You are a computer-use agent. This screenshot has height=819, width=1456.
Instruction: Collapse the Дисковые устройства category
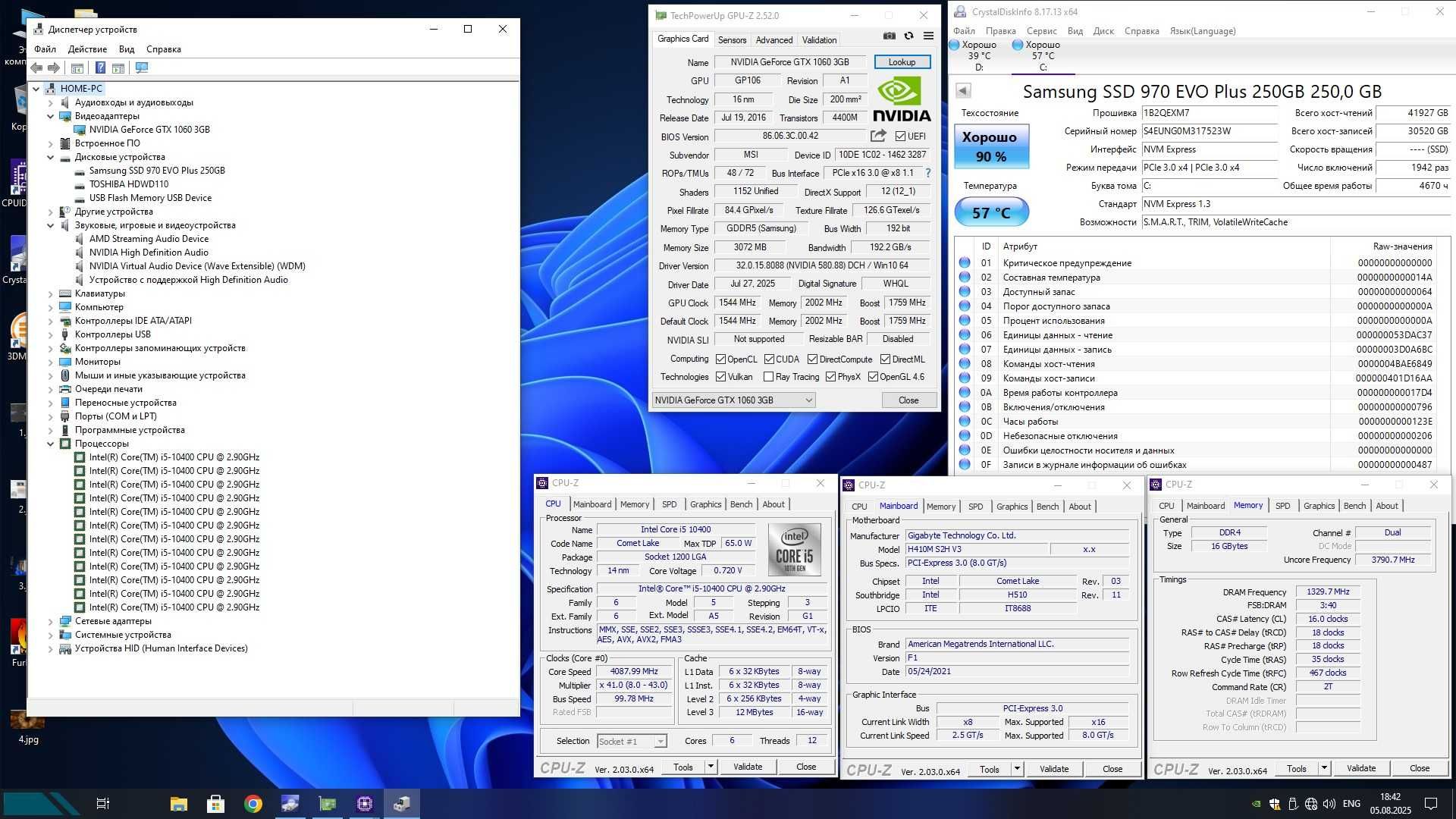tap(51, 157)
